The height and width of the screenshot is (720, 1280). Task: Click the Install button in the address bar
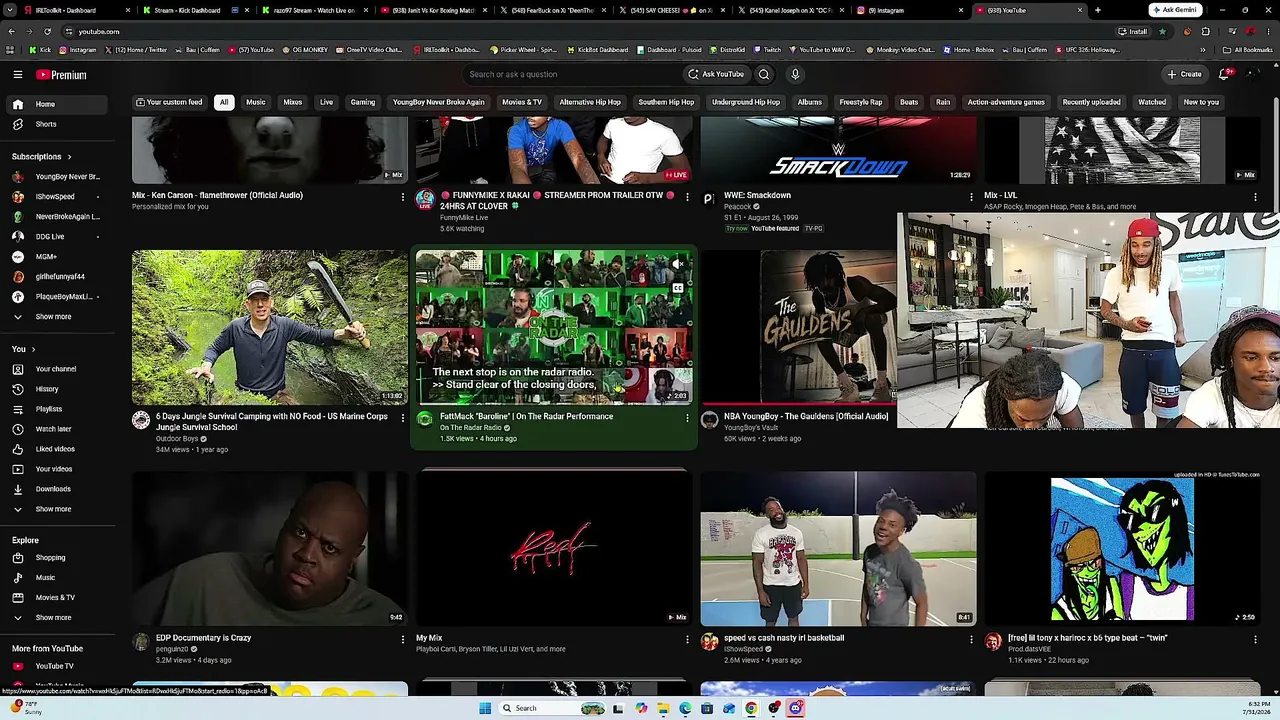pos(1133,31)
